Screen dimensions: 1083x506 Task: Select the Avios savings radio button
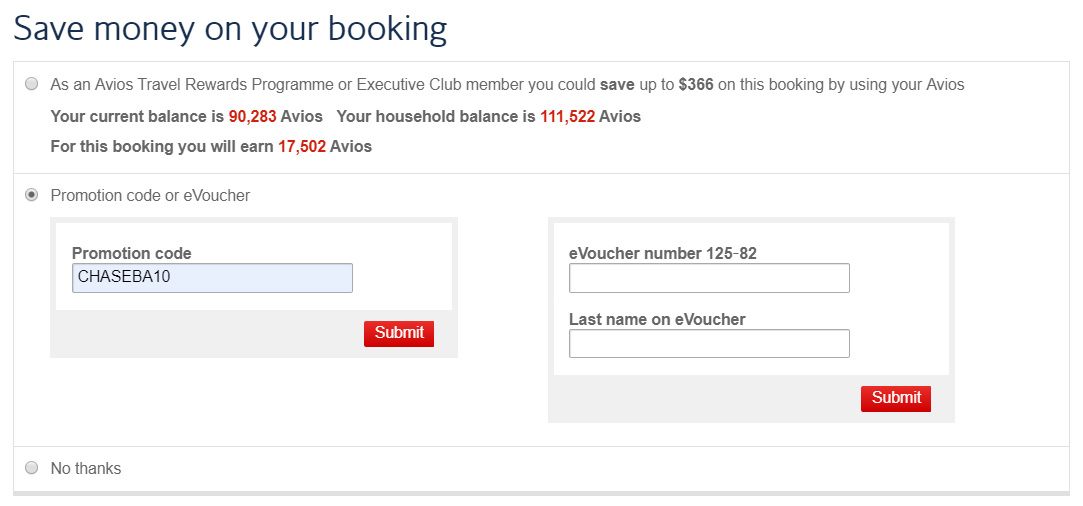(x=32, y=85)
